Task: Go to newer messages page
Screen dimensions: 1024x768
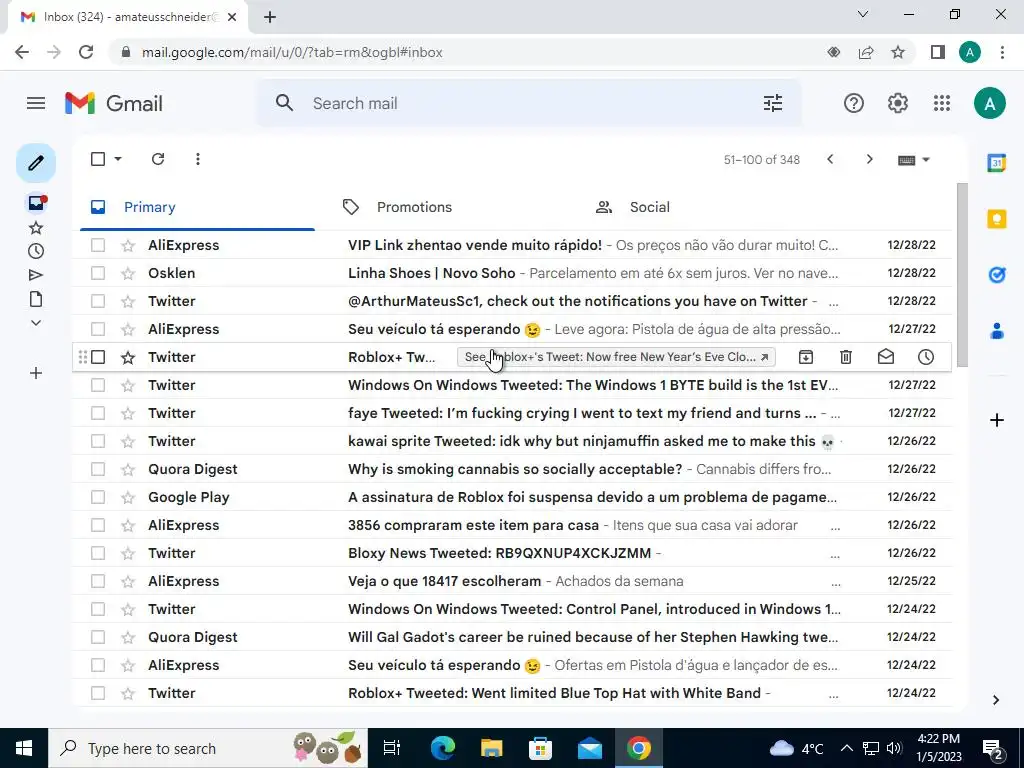Action: coord(830,159)
